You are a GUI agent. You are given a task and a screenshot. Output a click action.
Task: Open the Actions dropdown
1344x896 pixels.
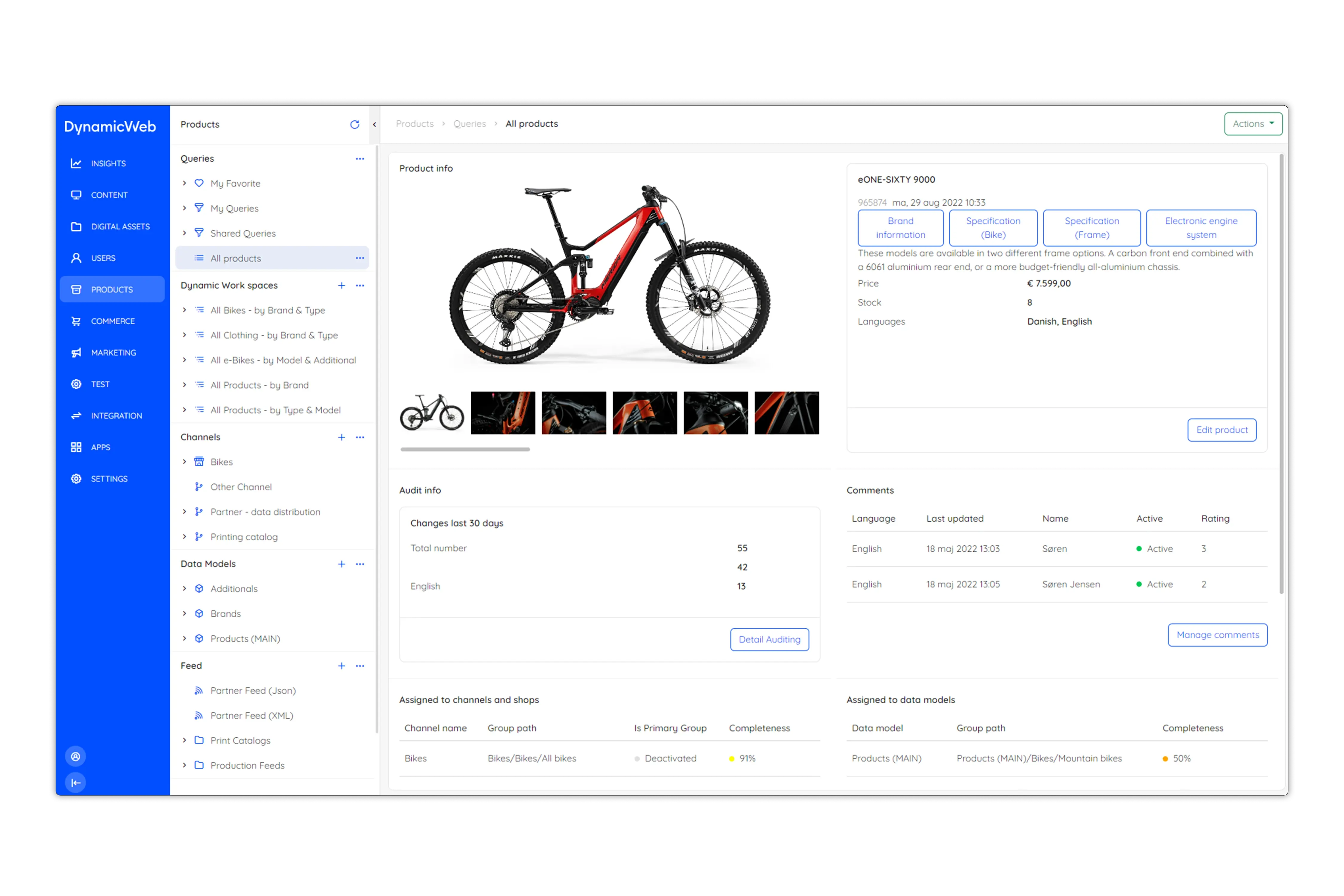pos(1253,123)
